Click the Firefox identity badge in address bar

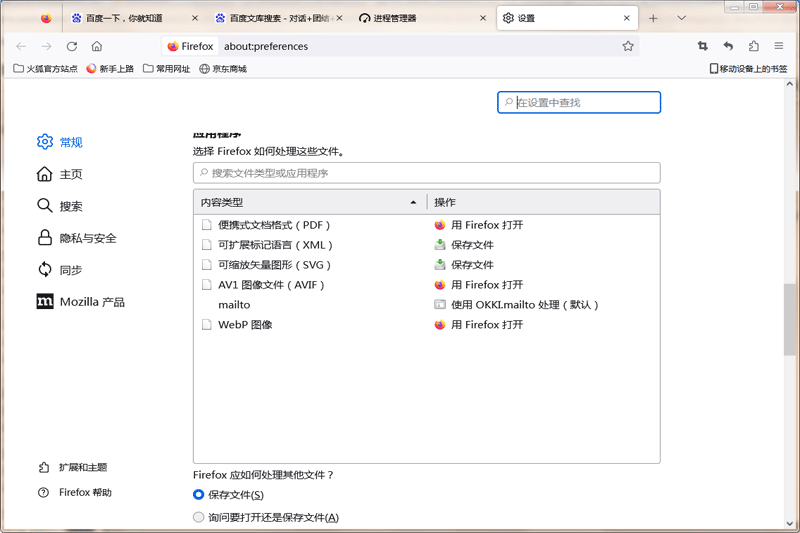(x=190, y=46)
